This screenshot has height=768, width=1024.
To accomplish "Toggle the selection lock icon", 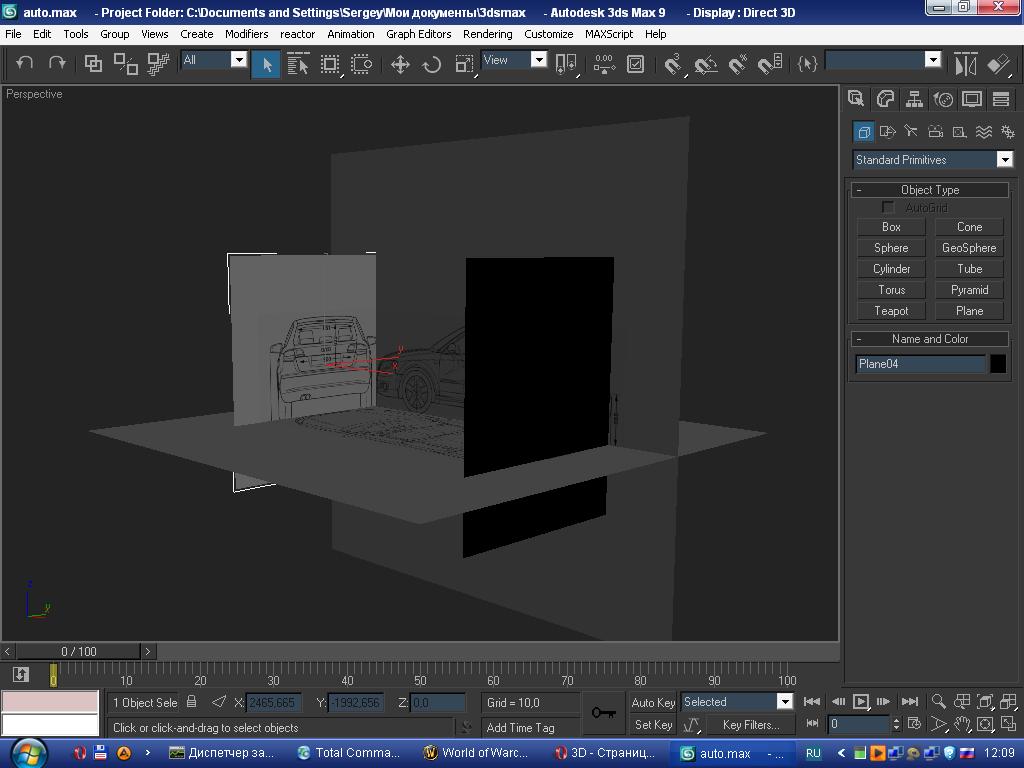I will [192, 702].
